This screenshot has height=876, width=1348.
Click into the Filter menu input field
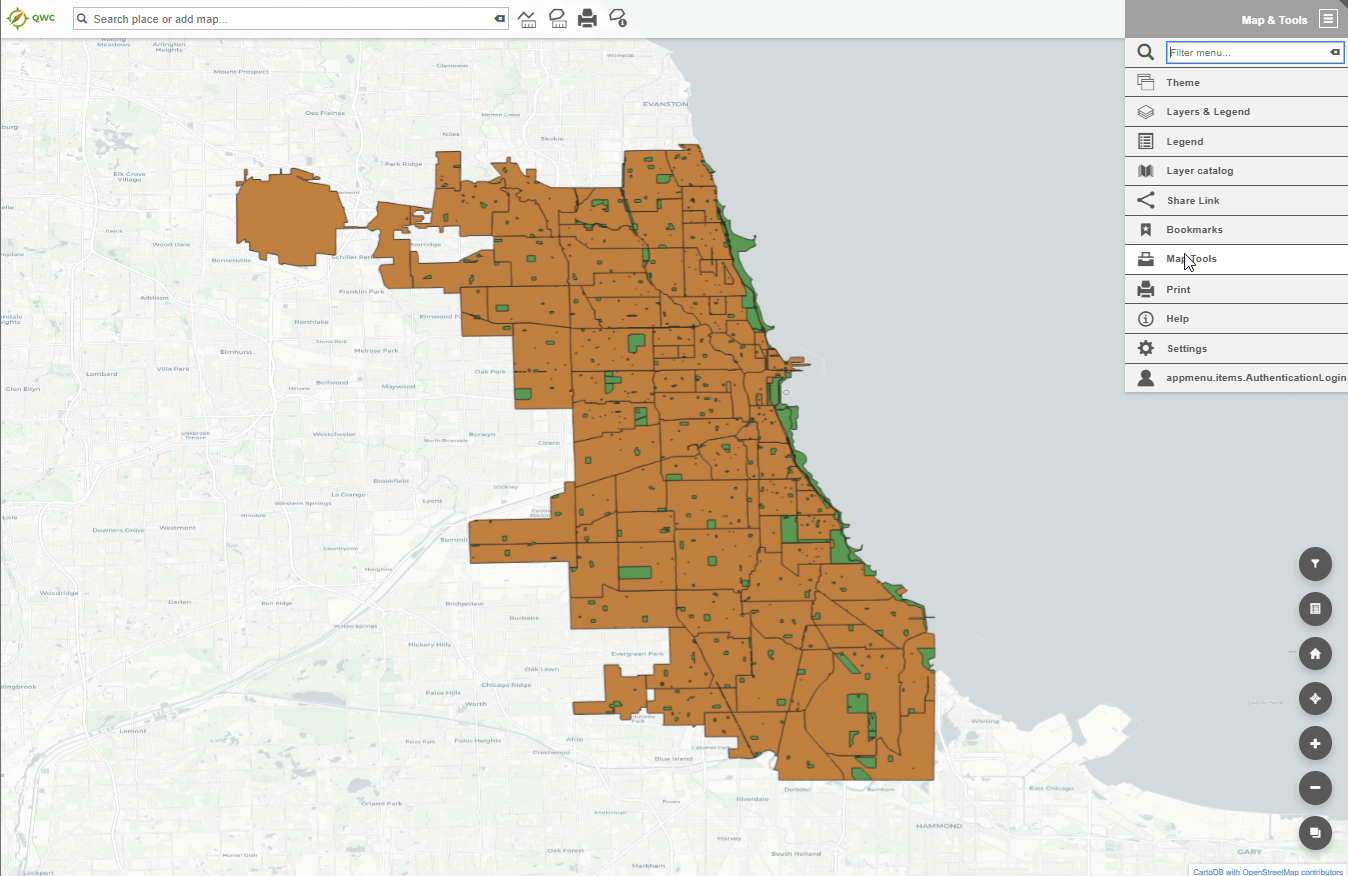[x=1246, y=52]
